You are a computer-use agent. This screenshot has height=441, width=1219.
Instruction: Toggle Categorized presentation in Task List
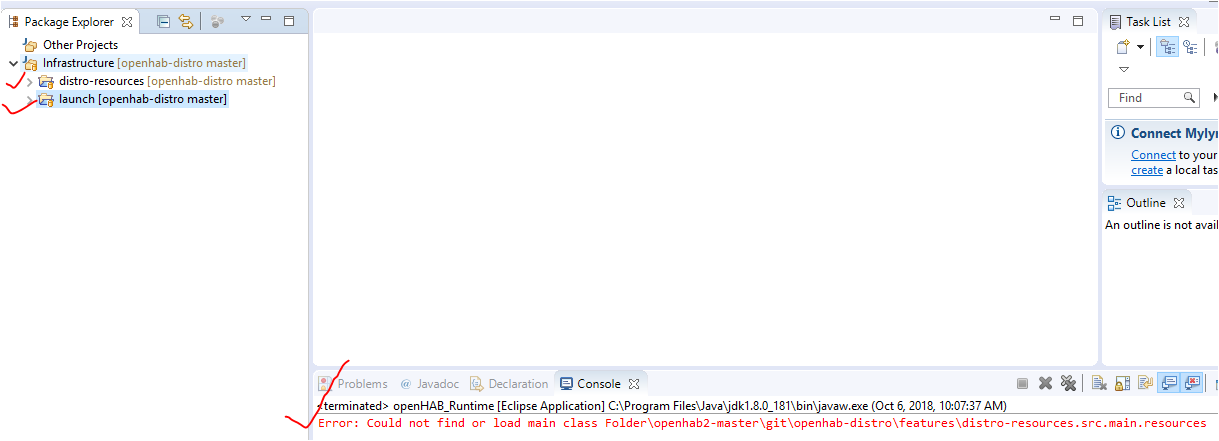point(1167,47)
